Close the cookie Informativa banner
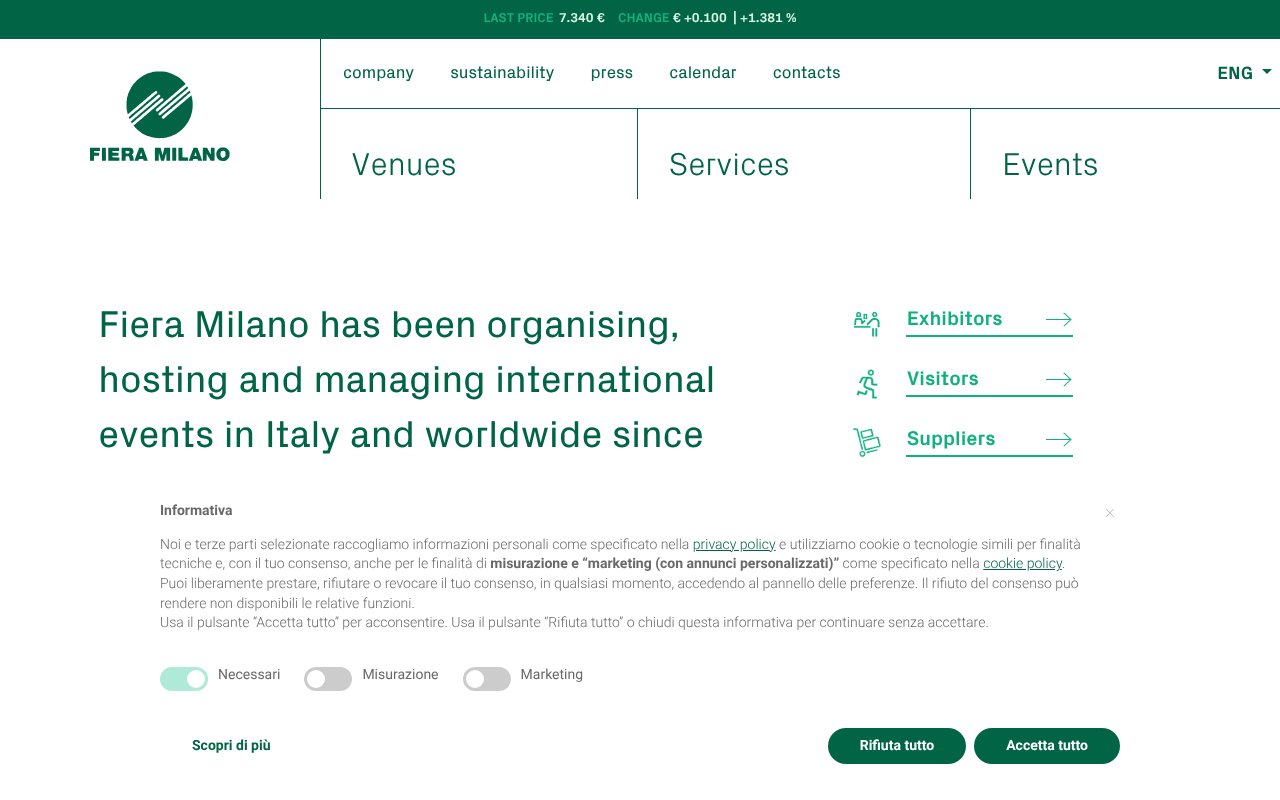1280x800 pixels. pyautogui.click(x=1109, y=513)
